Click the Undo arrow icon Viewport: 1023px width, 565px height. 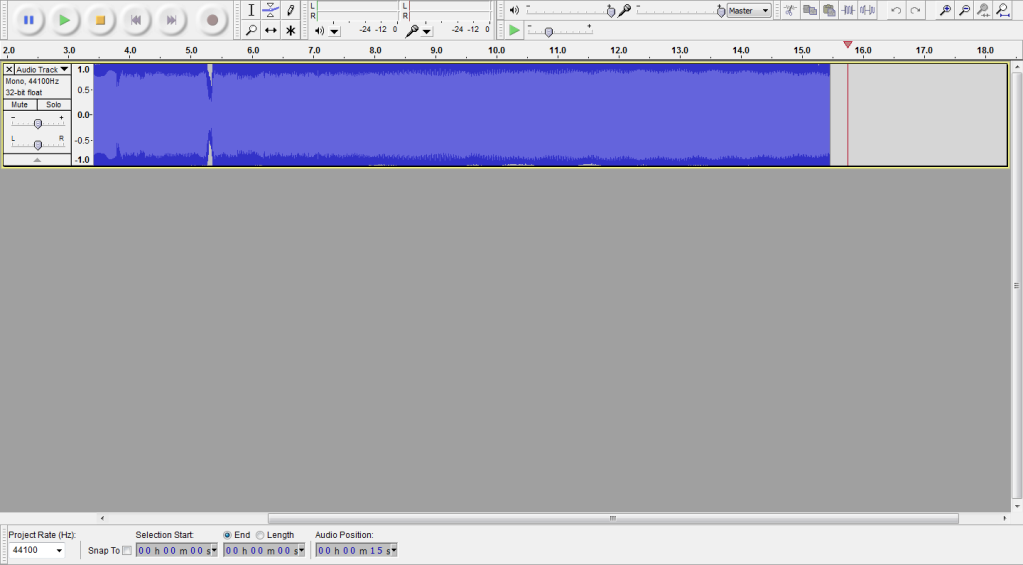(x=896, y=10)
